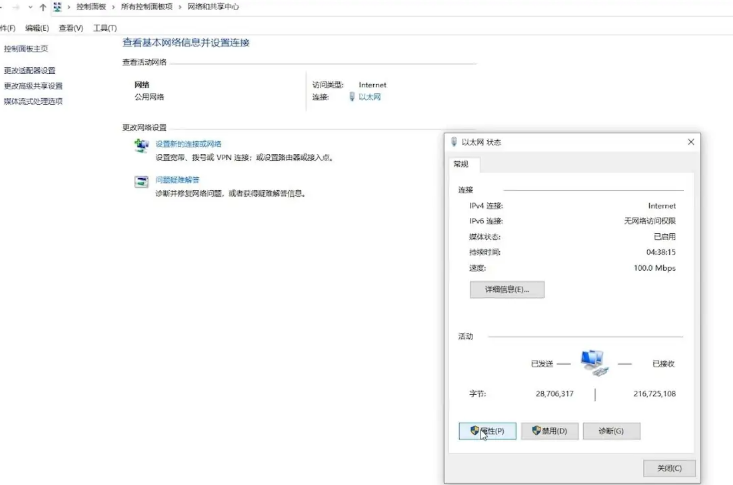
Task: Click the icon beside 设置新的连接或网络
Action: point(141,146)
